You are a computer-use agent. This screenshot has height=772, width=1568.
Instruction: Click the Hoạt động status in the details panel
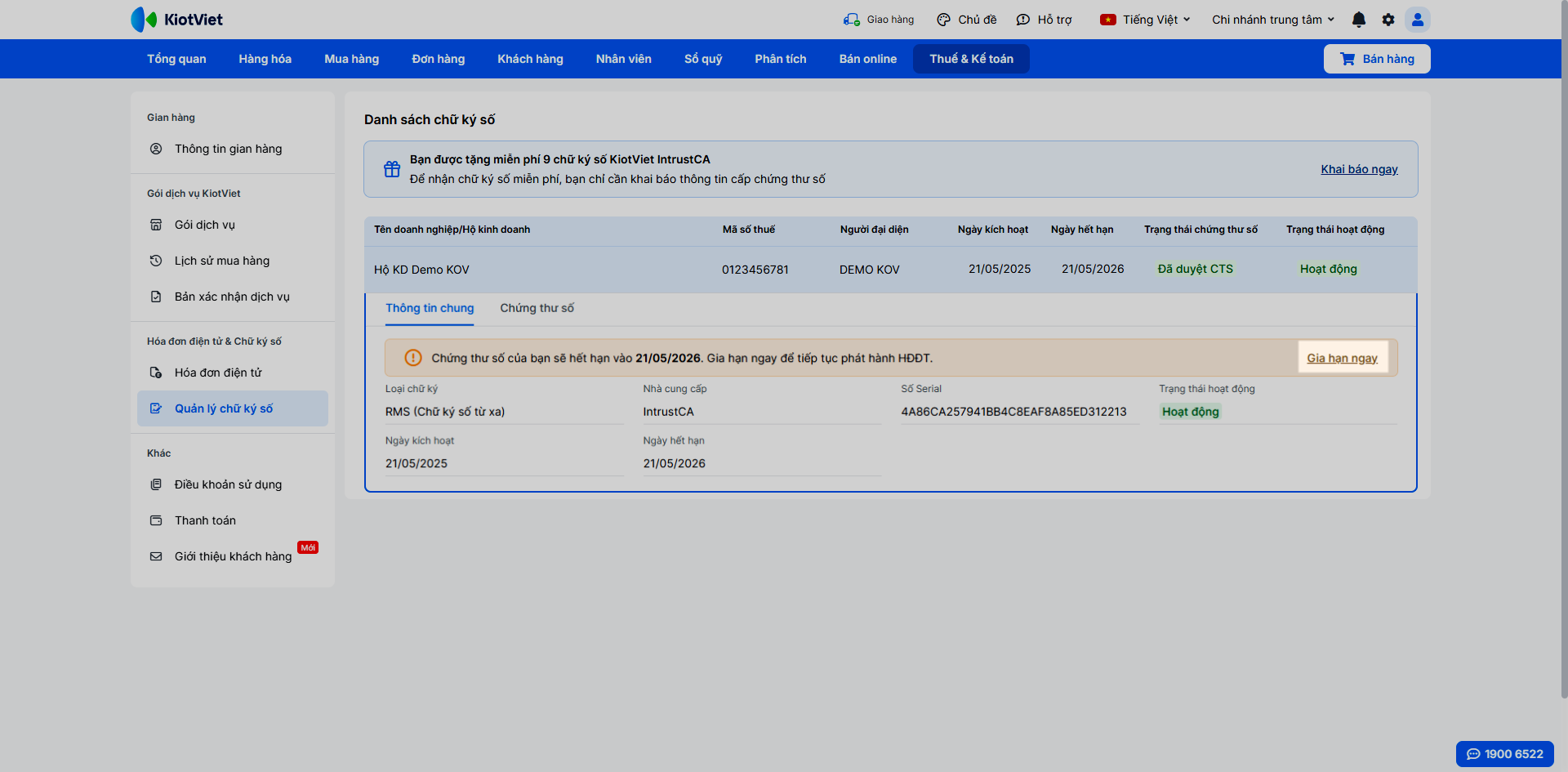click(x=1191, y=412)
